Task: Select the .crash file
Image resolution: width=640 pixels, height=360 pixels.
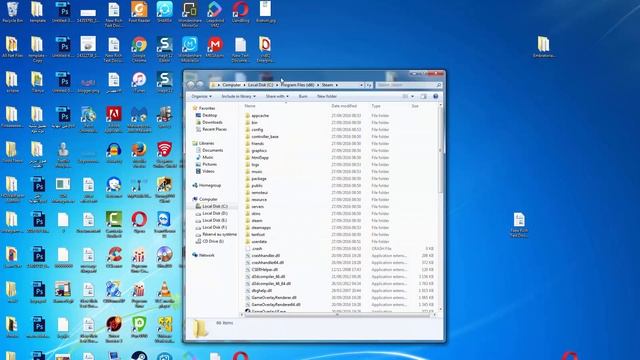Action: [257, 249]
